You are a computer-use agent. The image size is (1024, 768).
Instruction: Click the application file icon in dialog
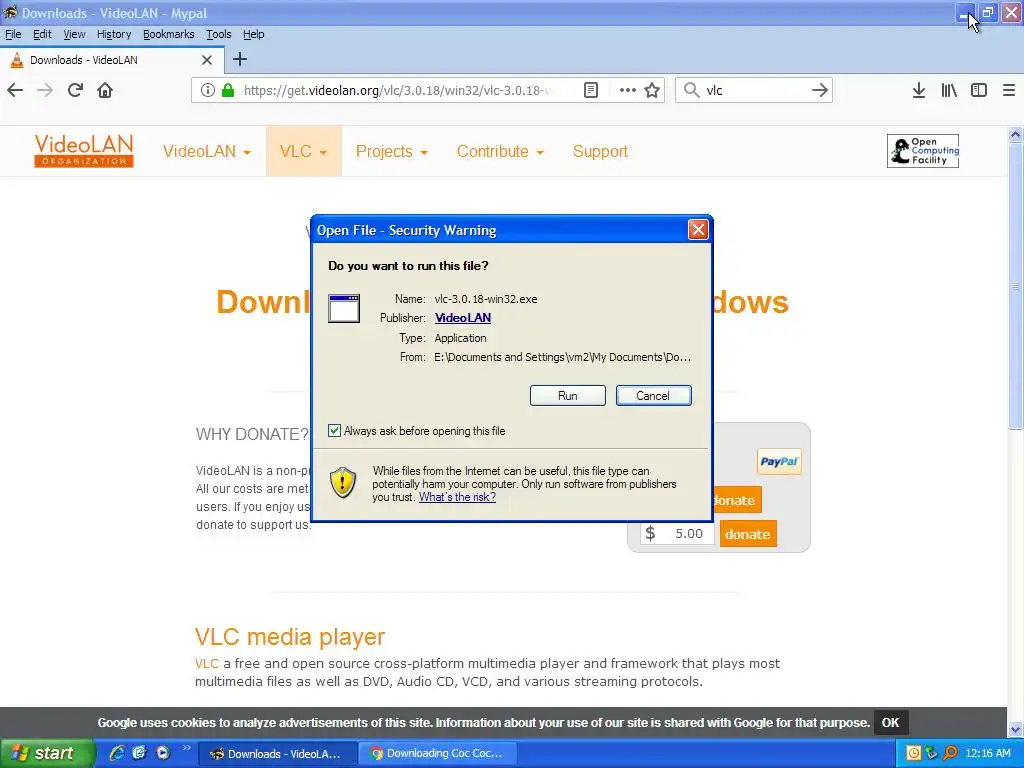pos(344,308)
